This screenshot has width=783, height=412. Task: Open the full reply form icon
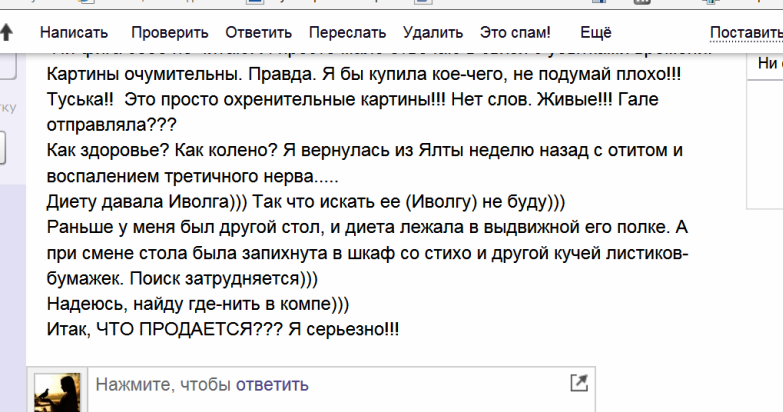pos(578,382)
